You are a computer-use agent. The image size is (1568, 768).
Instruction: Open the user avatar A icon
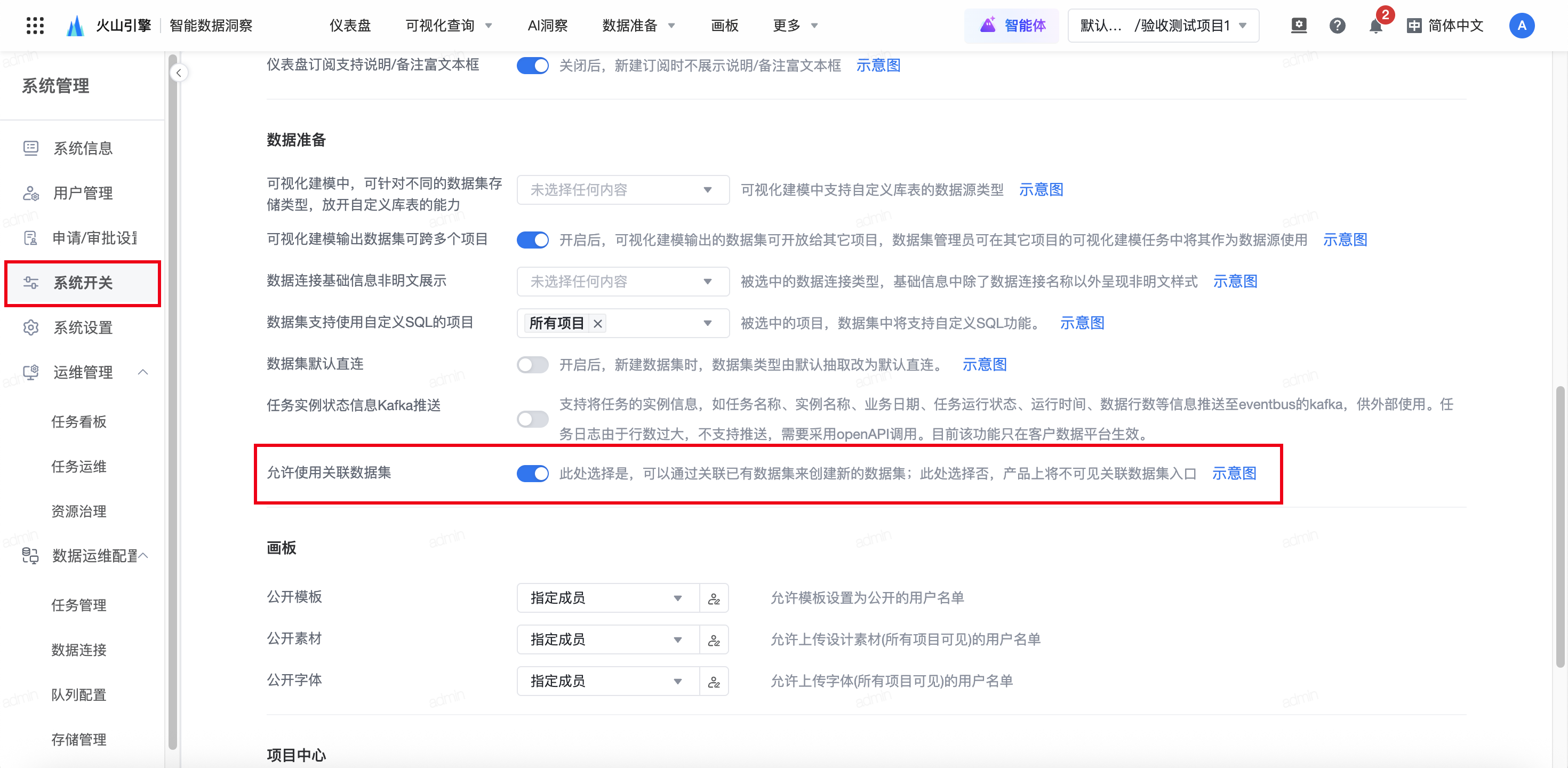tap(1521, 26)
